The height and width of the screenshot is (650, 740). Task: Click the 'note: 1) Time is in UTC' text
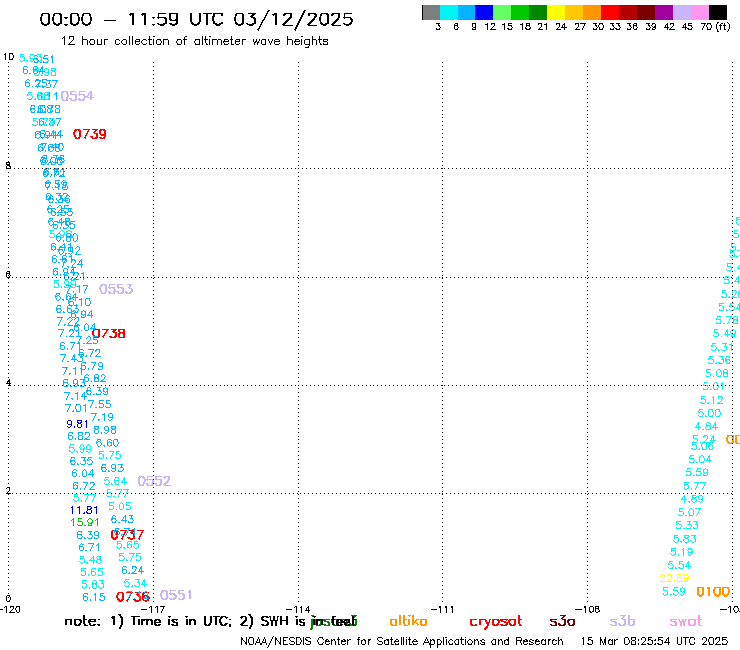tap(148, 621)
